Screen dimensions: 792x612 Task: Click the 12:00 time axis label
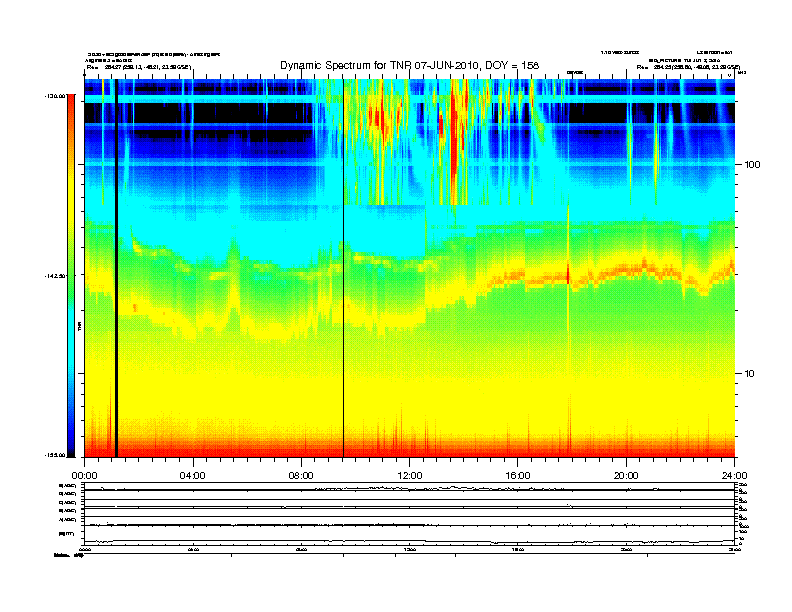click(410, 476)
